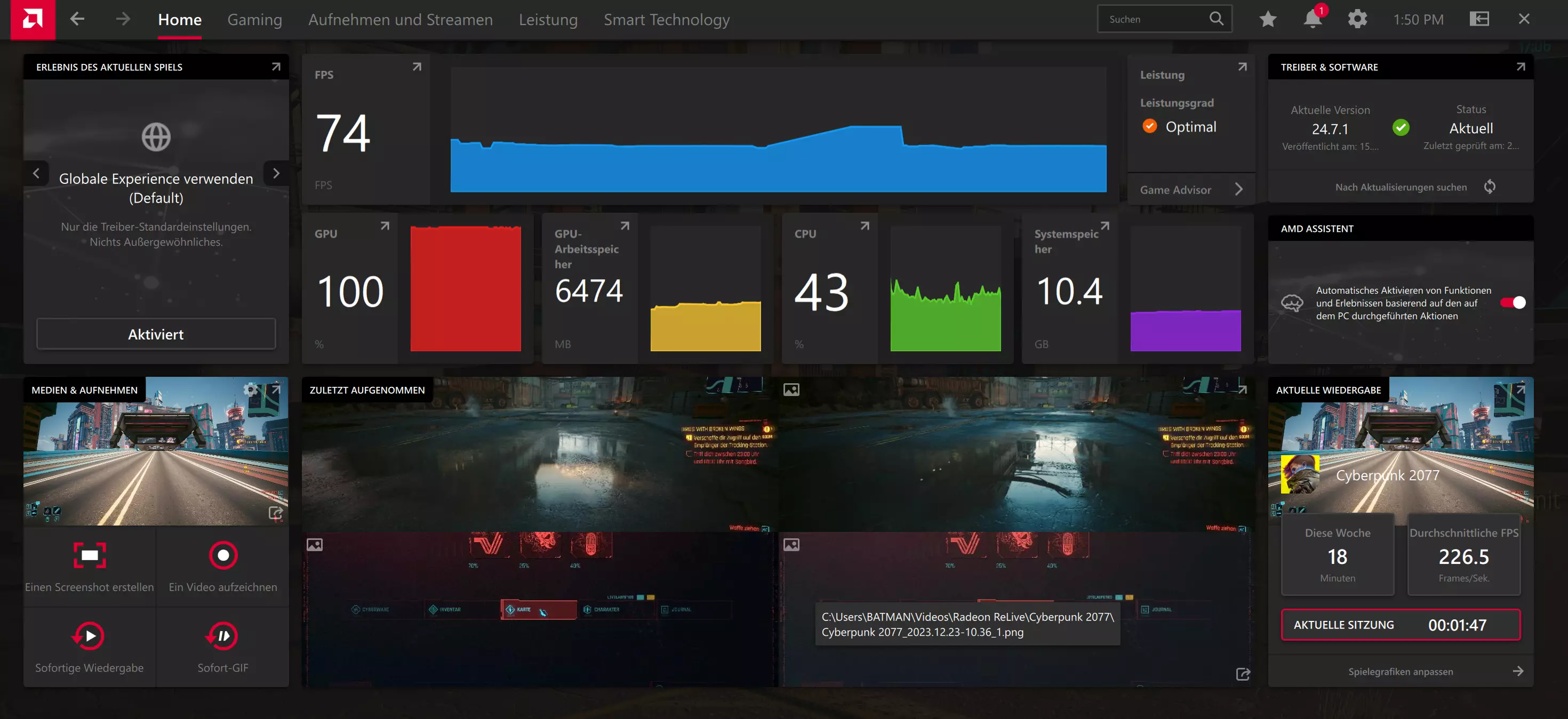Open the Gaming tab
Viewport: 1568px width, 719px height.
pos(254,20)
